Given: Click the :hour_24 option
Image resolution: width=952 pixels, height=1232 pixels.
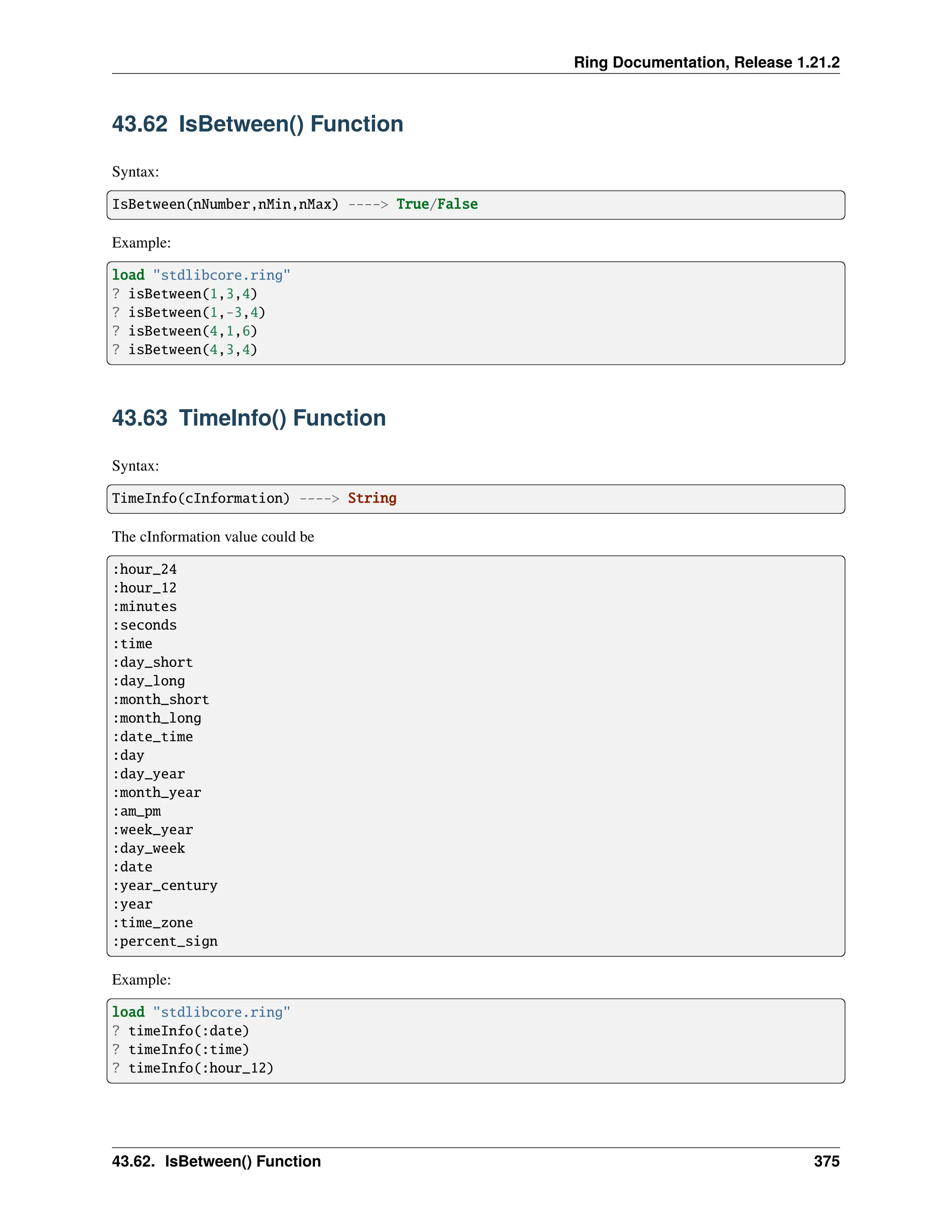Looking at the screenshot, I should (145, 569).
